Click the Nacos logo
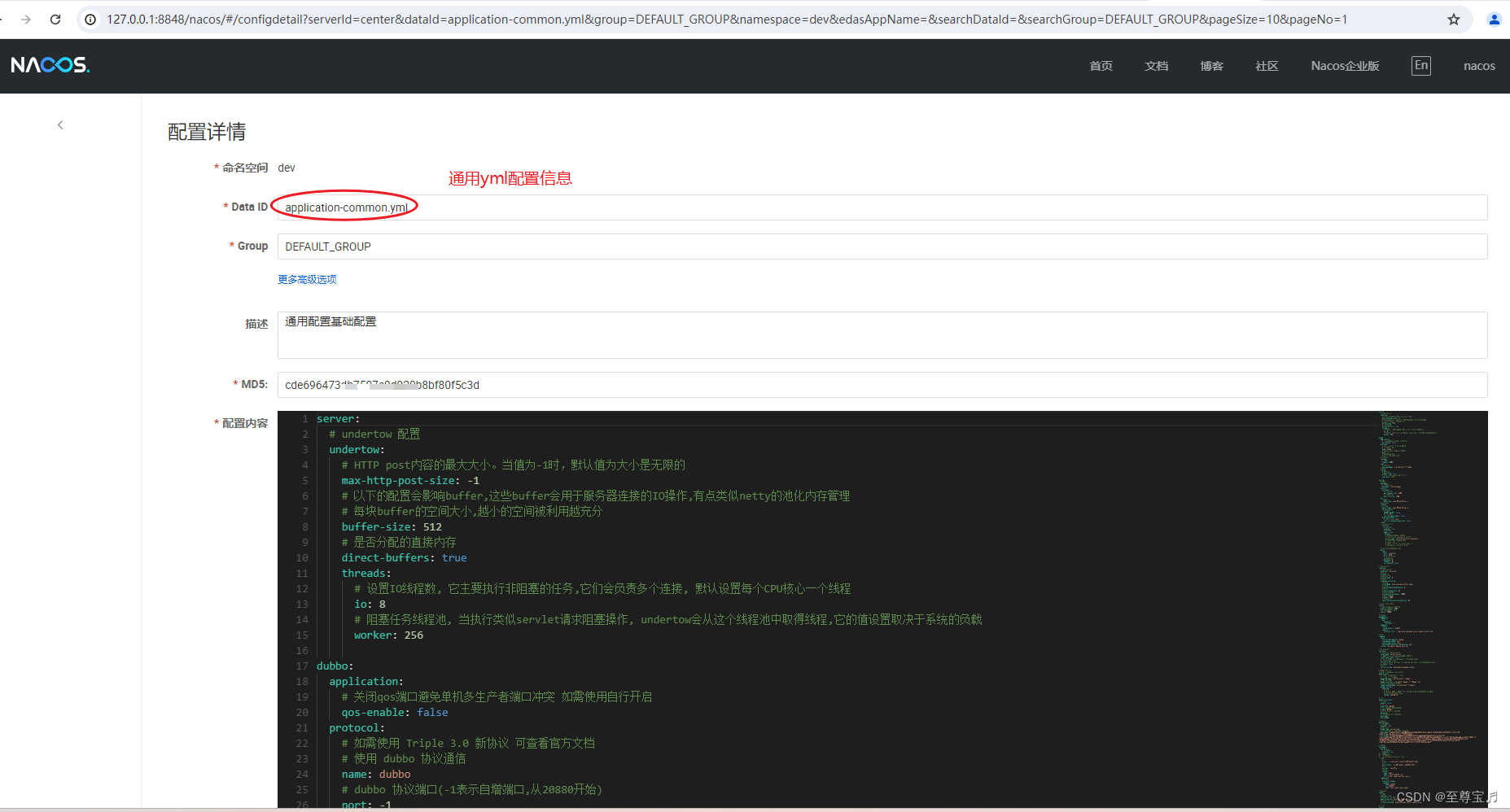The width and height of the screenshot is (1510, 812). (x=50, y=65)
